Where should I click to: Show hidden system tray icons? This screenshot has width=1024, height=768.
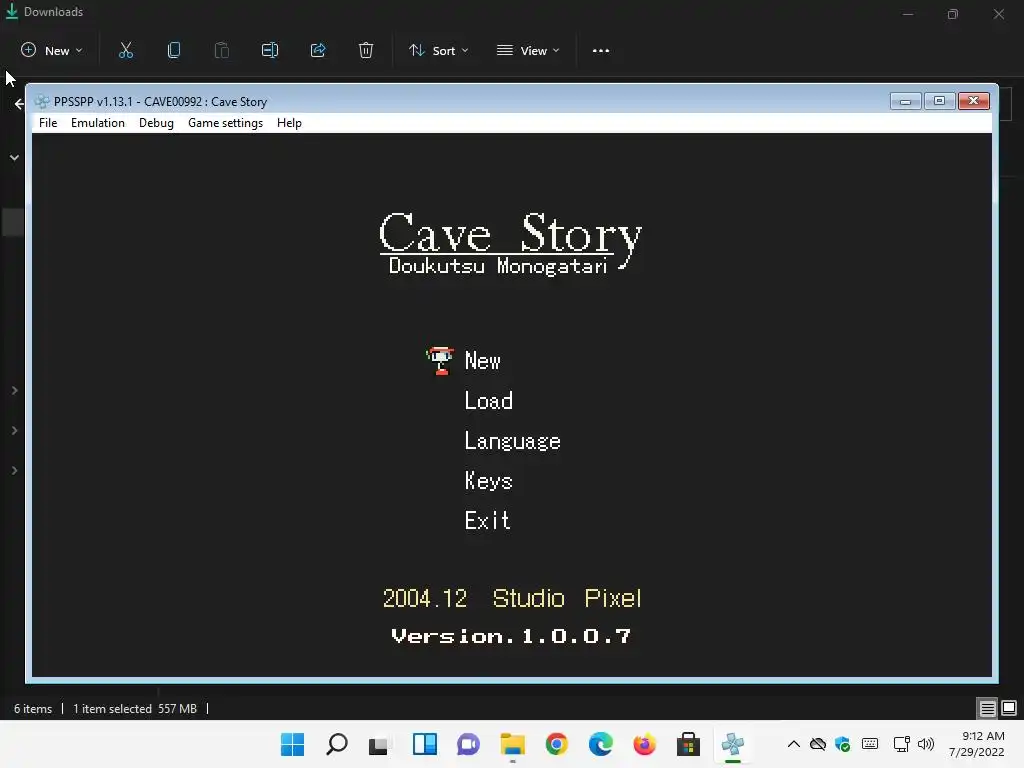tap(793, 744)
